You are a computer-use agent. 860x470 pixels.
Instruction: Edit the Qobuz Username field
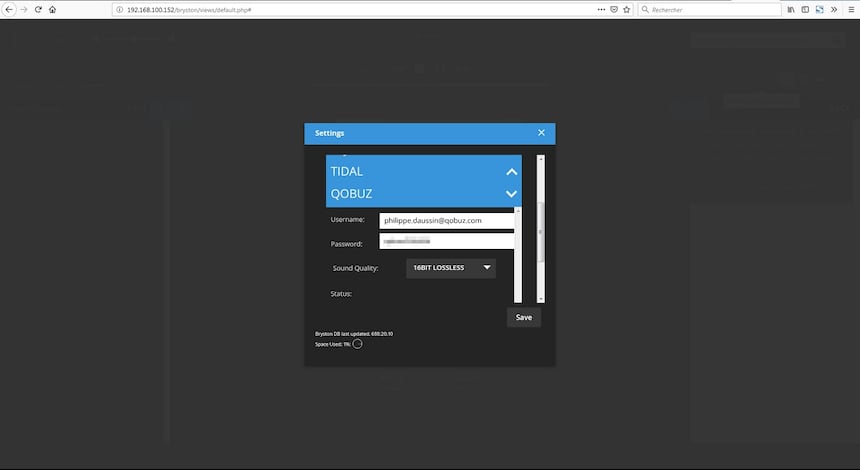(x=446, y=220)
